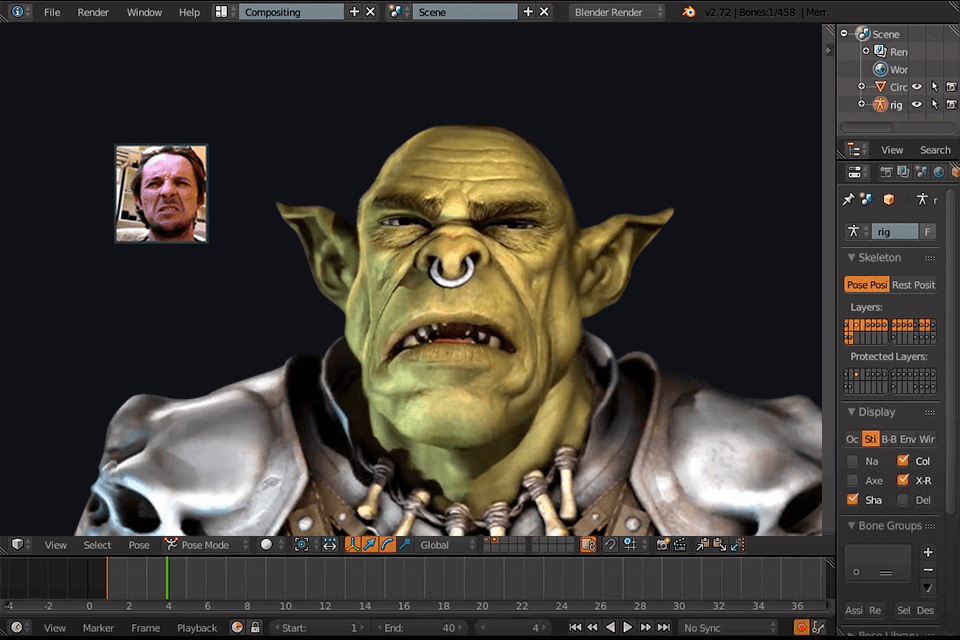Toggle visibility eye for the rig object
The width and height of the screenshot is (960, 640).
tap(916, 104)
